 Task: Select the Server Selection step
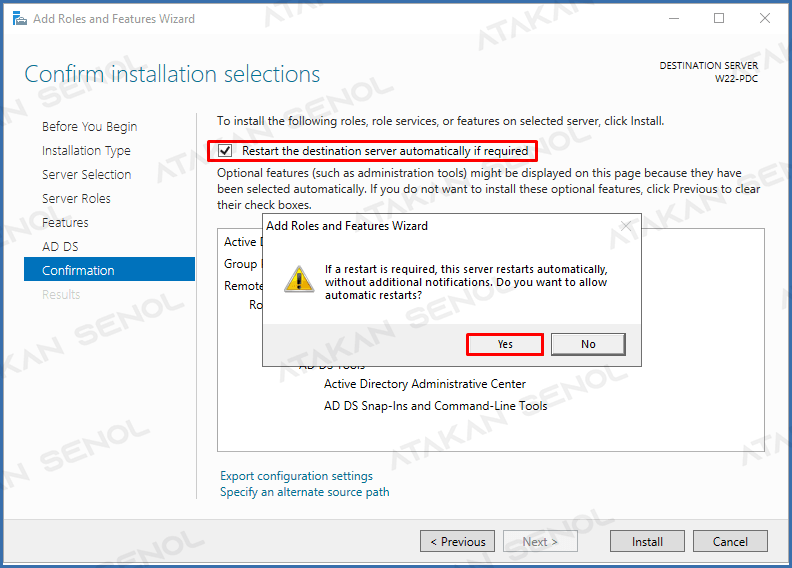coord(86,175)
